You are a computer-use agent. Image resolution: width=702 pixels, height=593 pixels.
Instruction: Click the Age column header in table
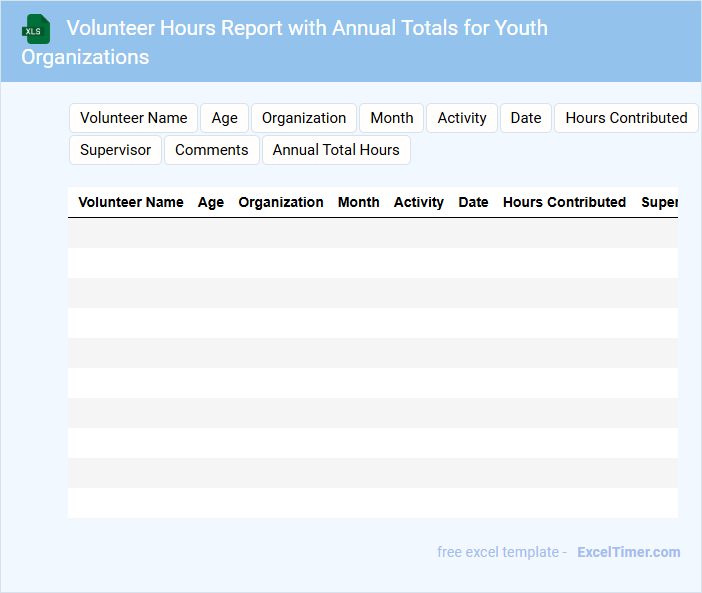[211, 202]
